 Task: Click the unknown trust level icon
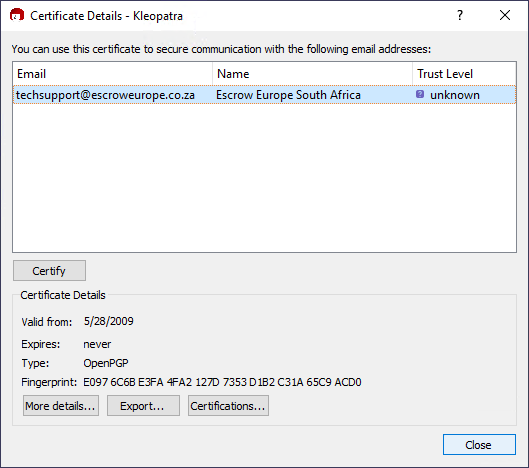click(x=420, y=94)
